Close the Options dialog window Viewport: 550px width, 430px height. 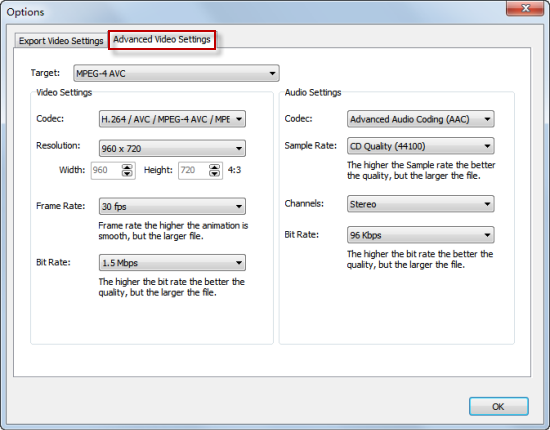[525, 8]
